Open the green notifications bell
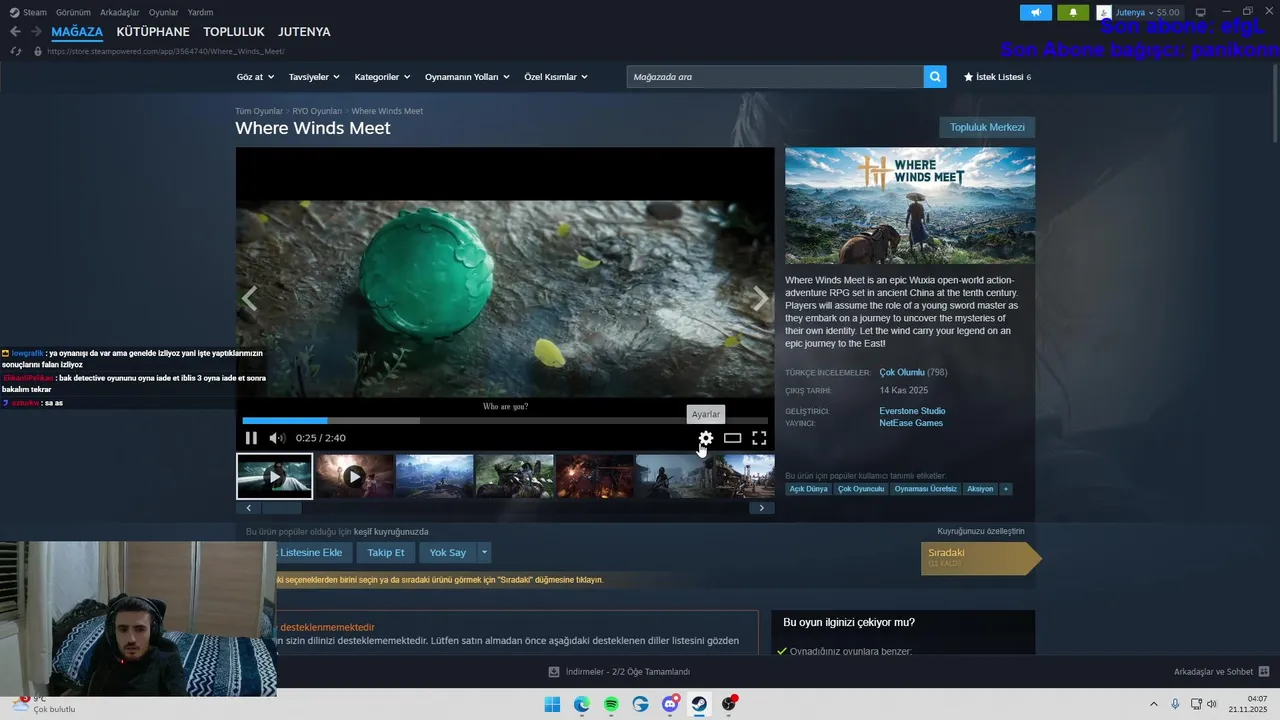Image resolution: width=1280 pixels, height=720 pixels. coord(1074,12)
